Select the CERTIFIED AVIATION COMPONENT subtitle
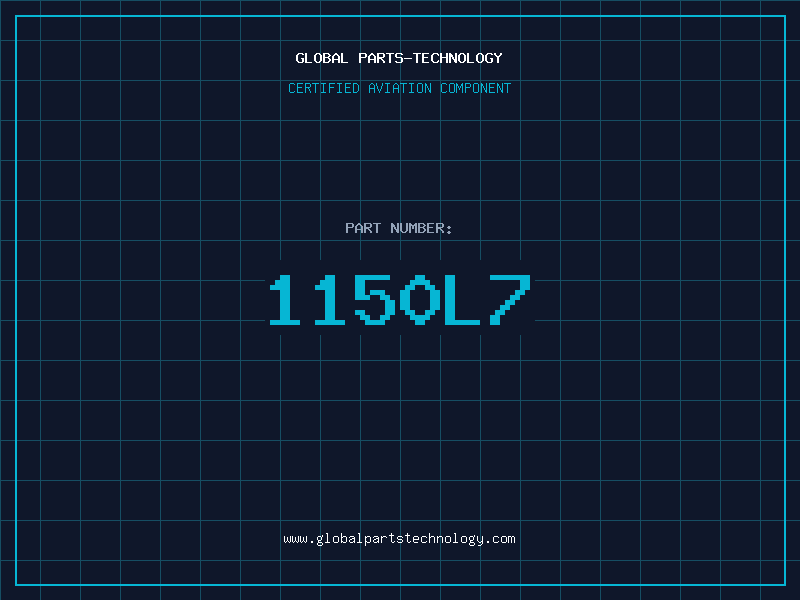Viewport: 800px width, 600px height. [399, 88]
